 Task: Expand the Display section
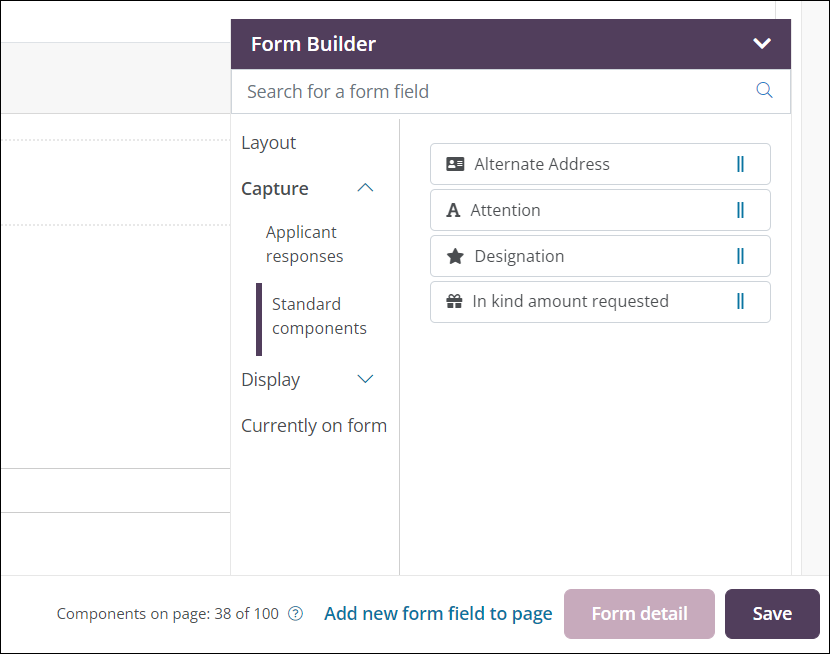click(x=365, y=379)
